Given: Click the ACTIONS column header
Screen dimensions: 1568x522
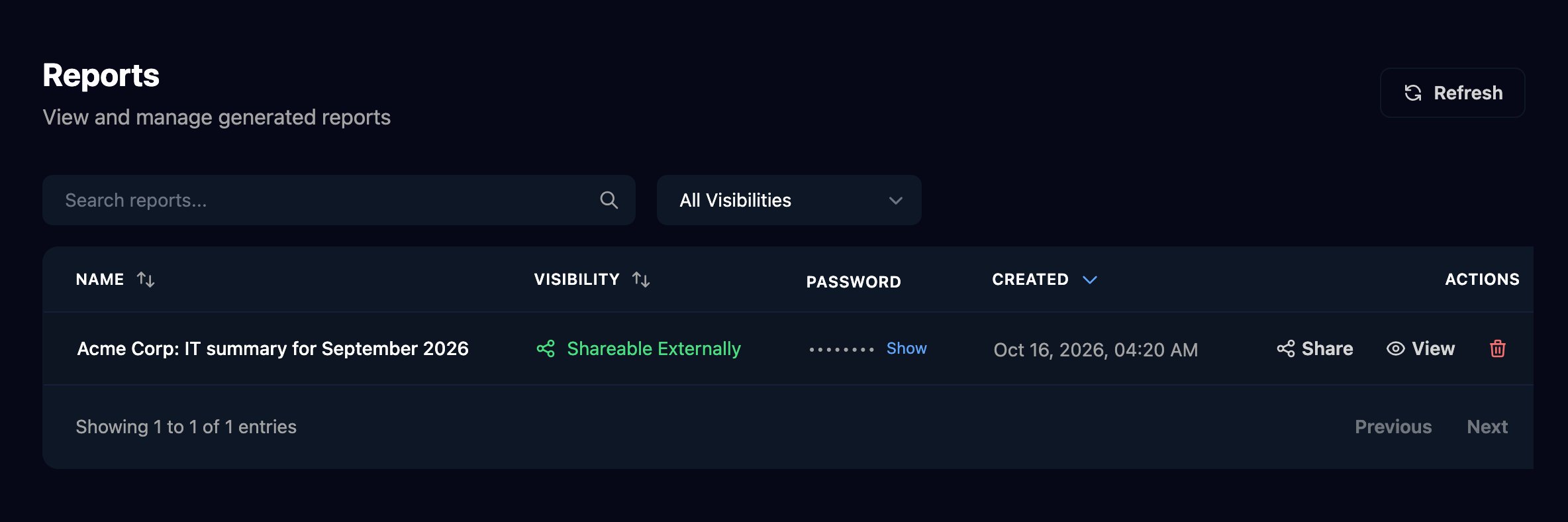Looking at the screenshot, I should point(1482,280).
